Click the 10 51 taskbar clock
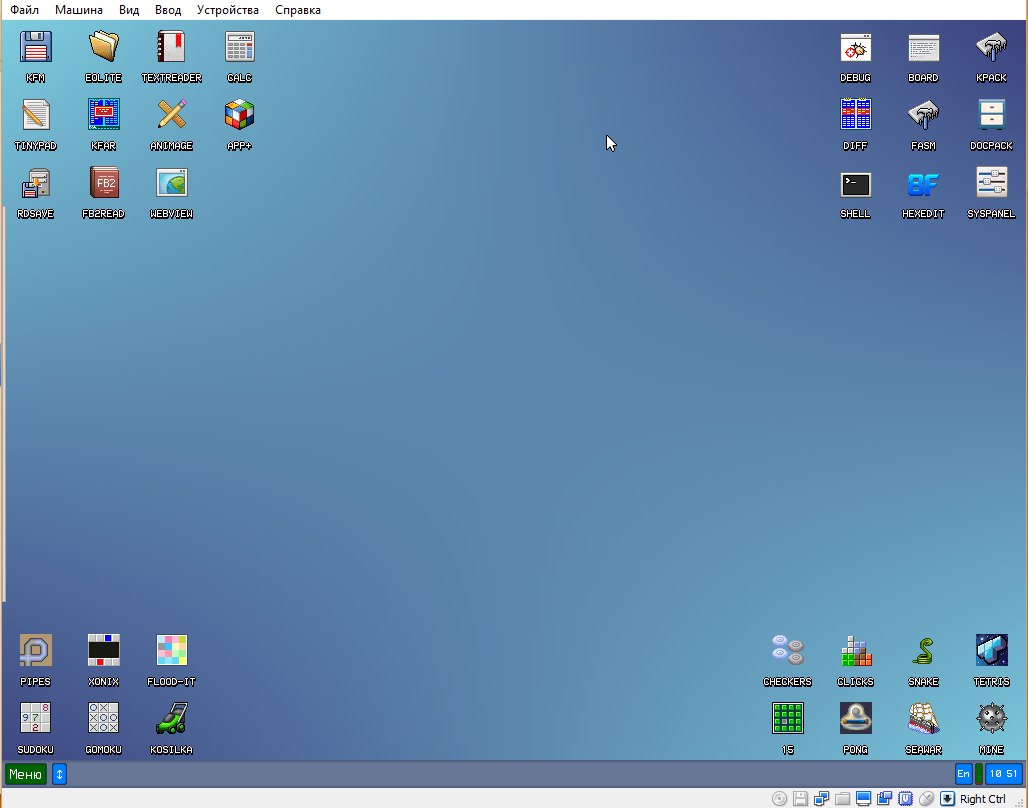This screenshot has height=808, width=1028. point(1004,774)
